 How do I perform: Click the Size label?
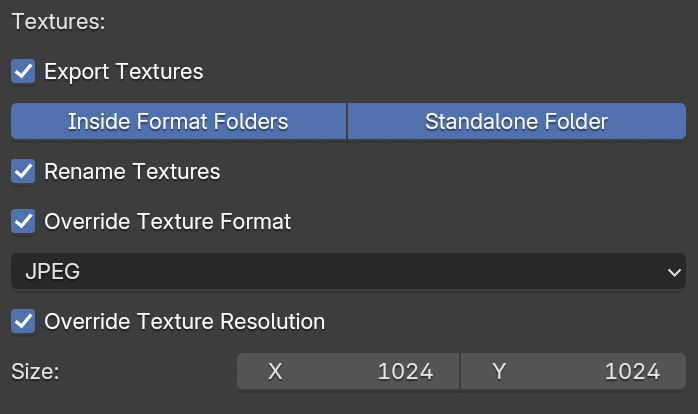point(35,372)
